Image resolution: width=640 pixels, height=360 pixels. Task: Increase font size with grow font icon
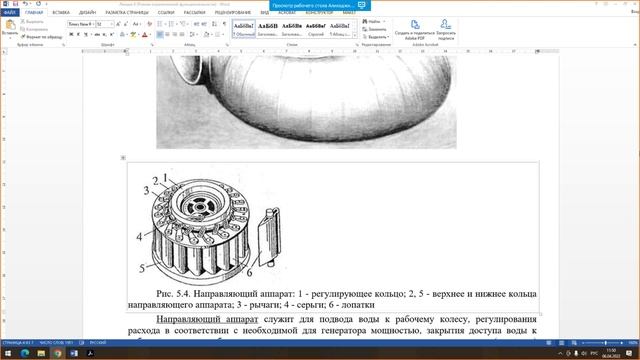point(118,24)
